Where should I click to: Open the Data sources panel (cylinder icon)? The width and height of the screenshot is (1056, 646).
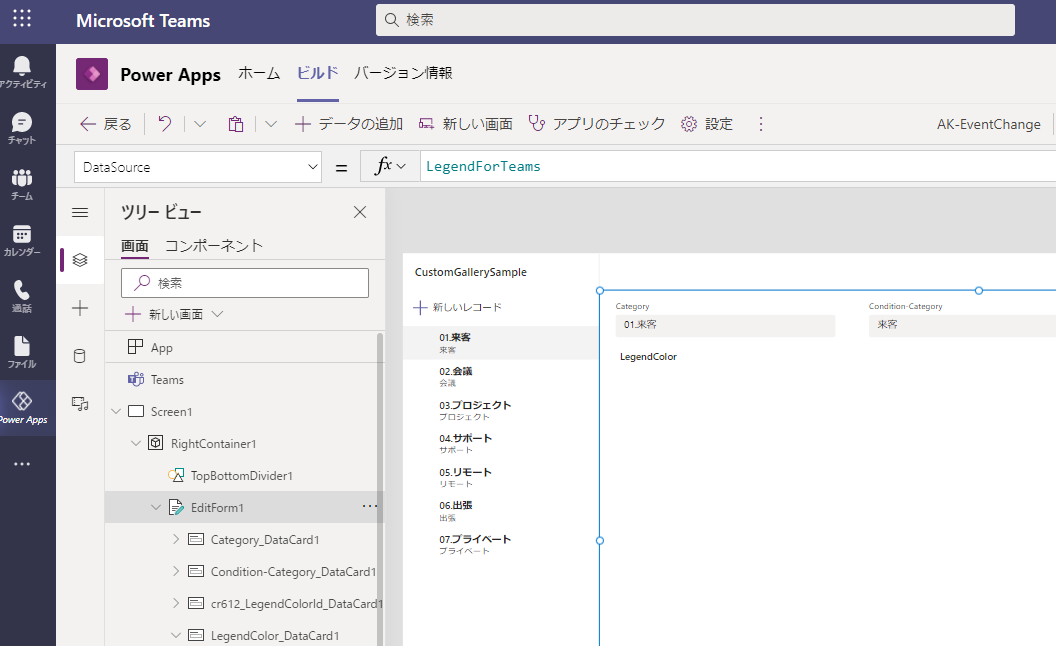pos(79,355)
